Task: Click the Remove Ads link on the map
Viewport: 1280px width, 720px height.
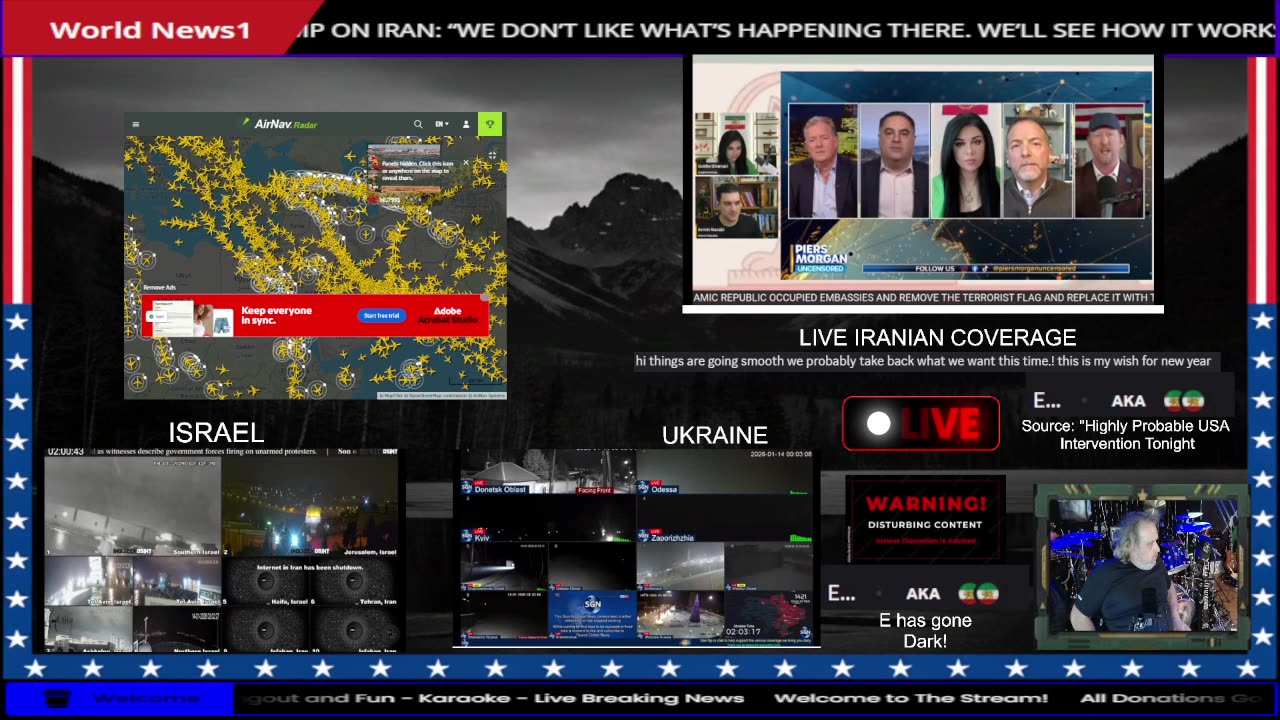Action: [160, 287]
